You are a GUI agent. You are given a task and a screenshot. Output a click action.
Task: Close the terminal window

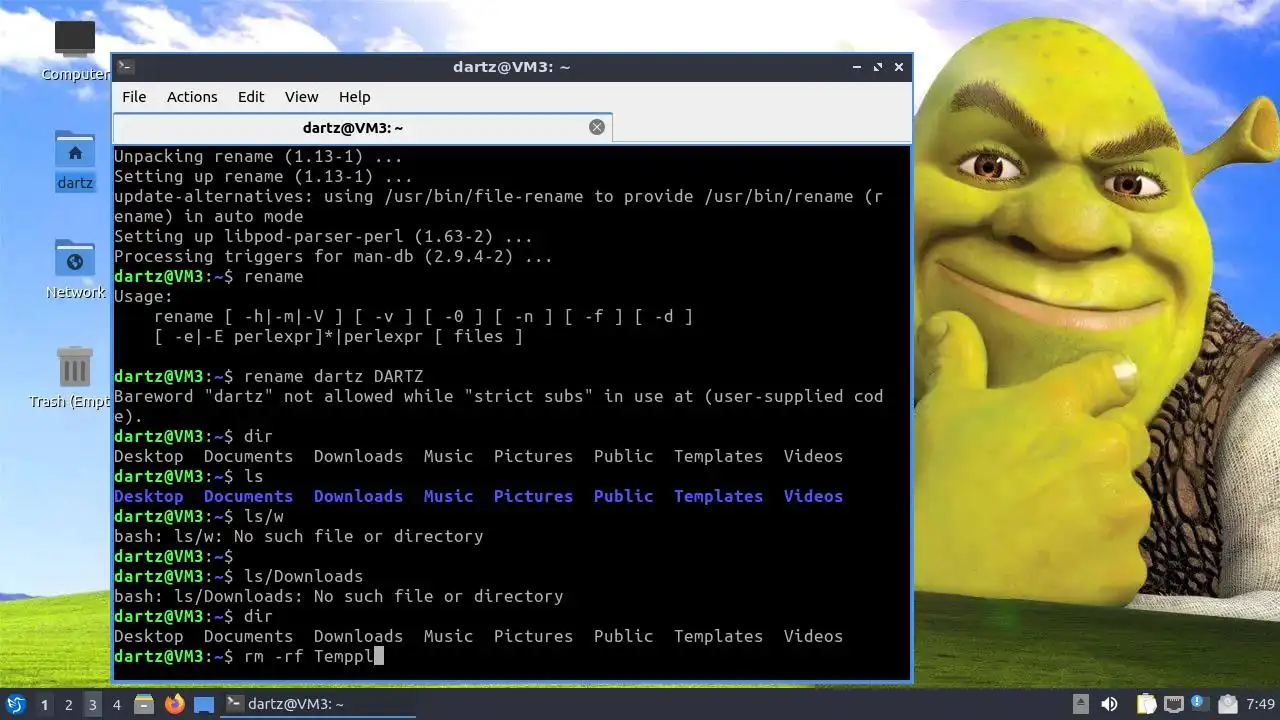(x=899, y=67)
